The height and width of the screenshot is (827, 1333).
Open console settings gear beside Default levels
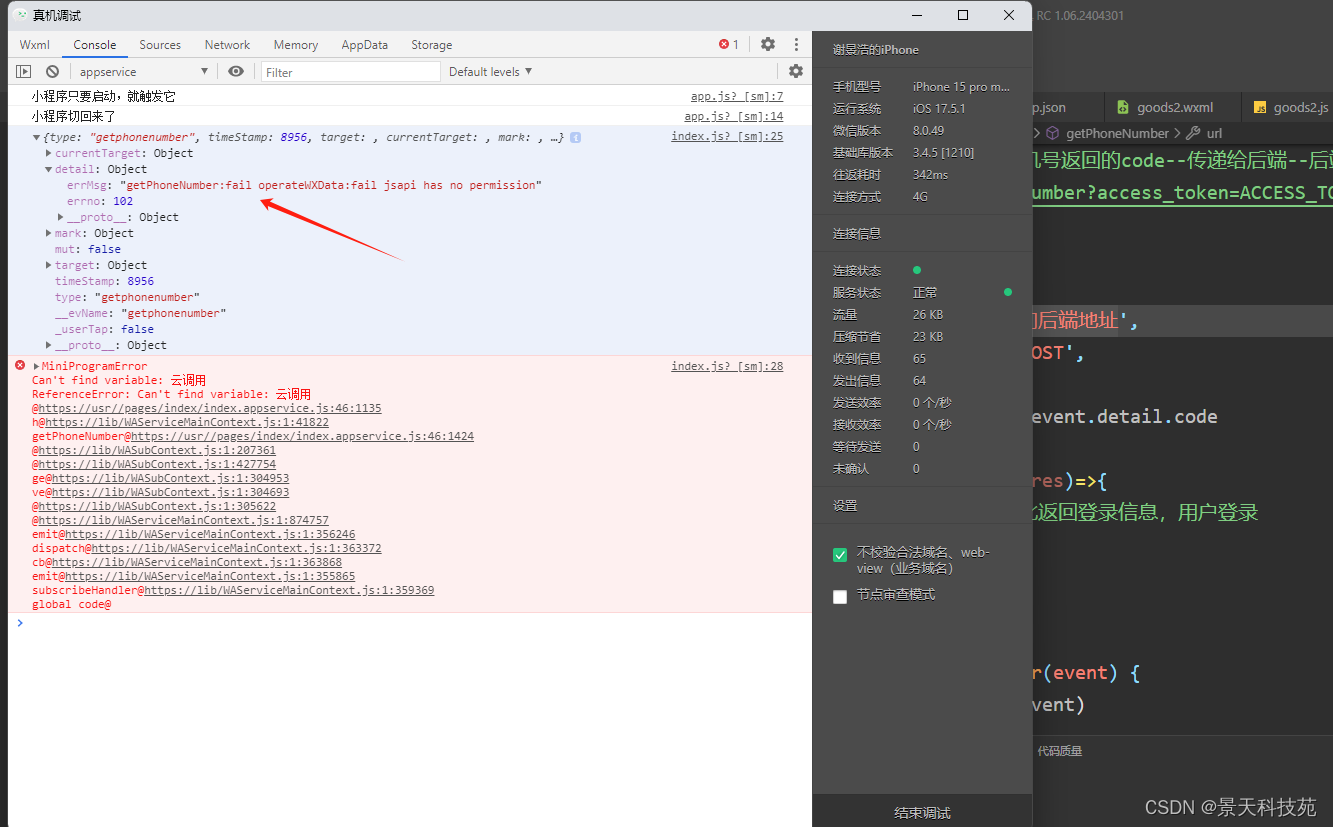[796, 71]
